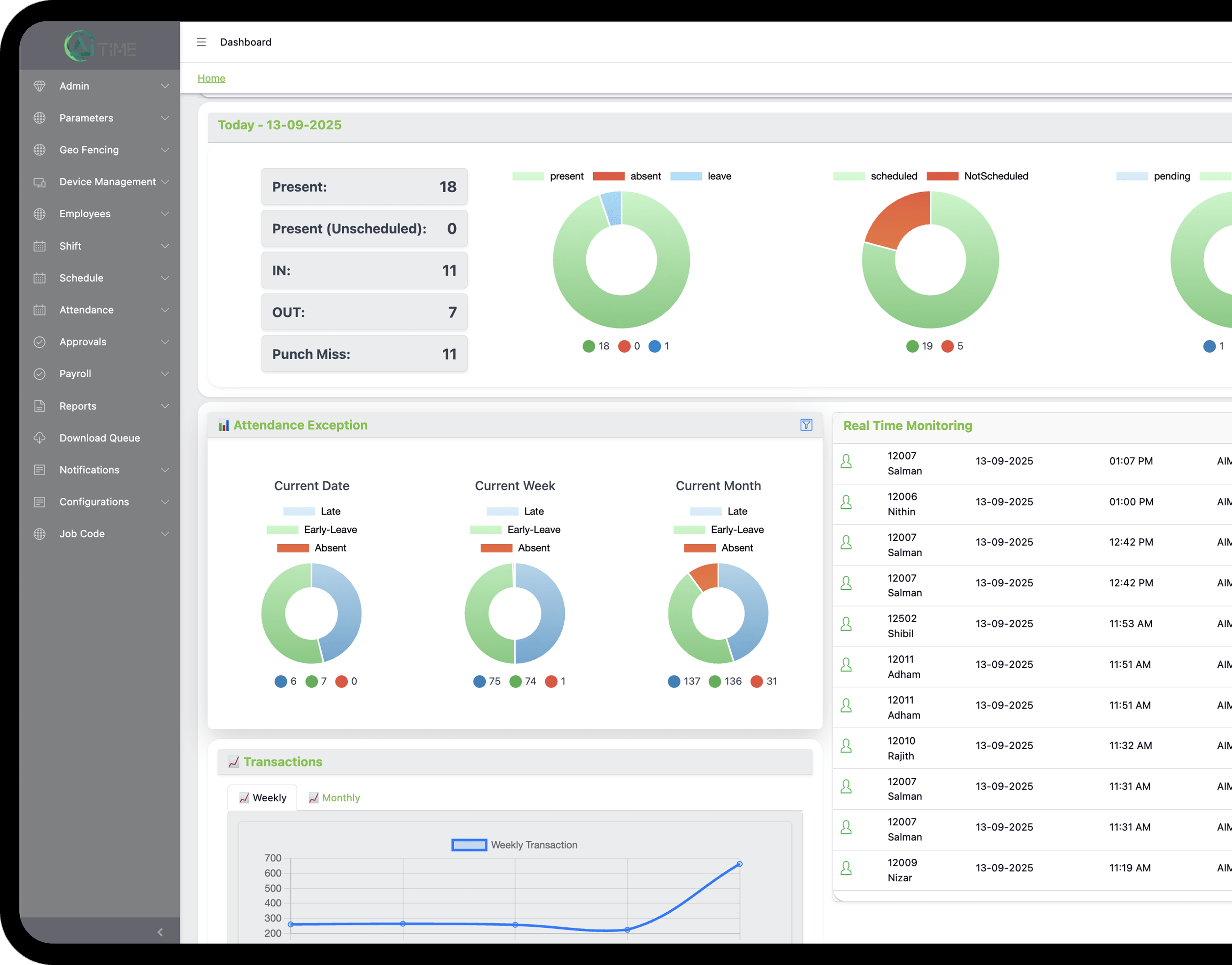Expand the Configurations chevron
The width and height of the screenshot is (1232, 965).
pyautogui.click(x=165, y=502)
